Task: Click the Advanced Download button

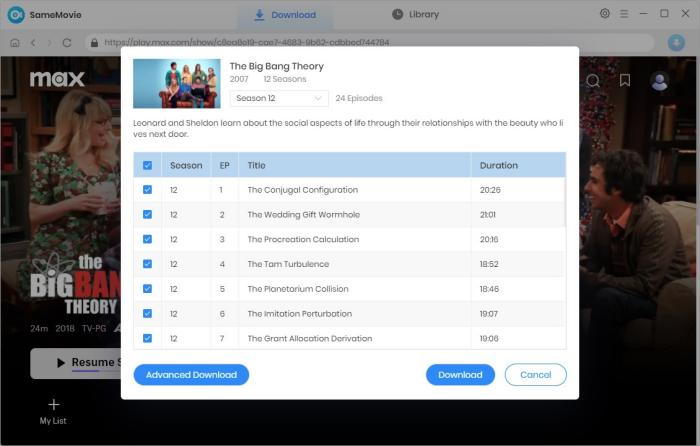Action: point(191,375)
